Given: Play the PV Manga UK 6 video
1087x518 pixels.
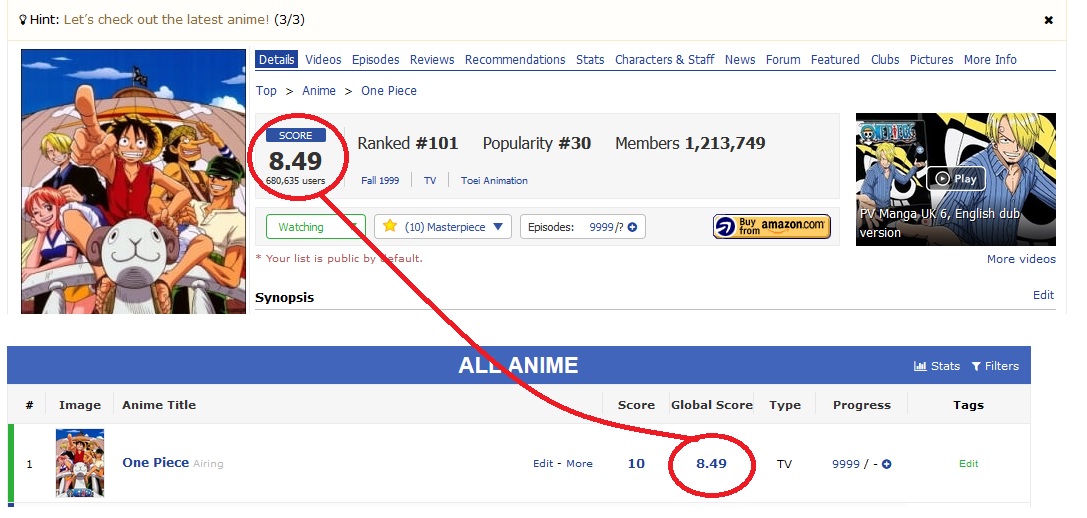Looking at the screenshot, I should point(955,179).
